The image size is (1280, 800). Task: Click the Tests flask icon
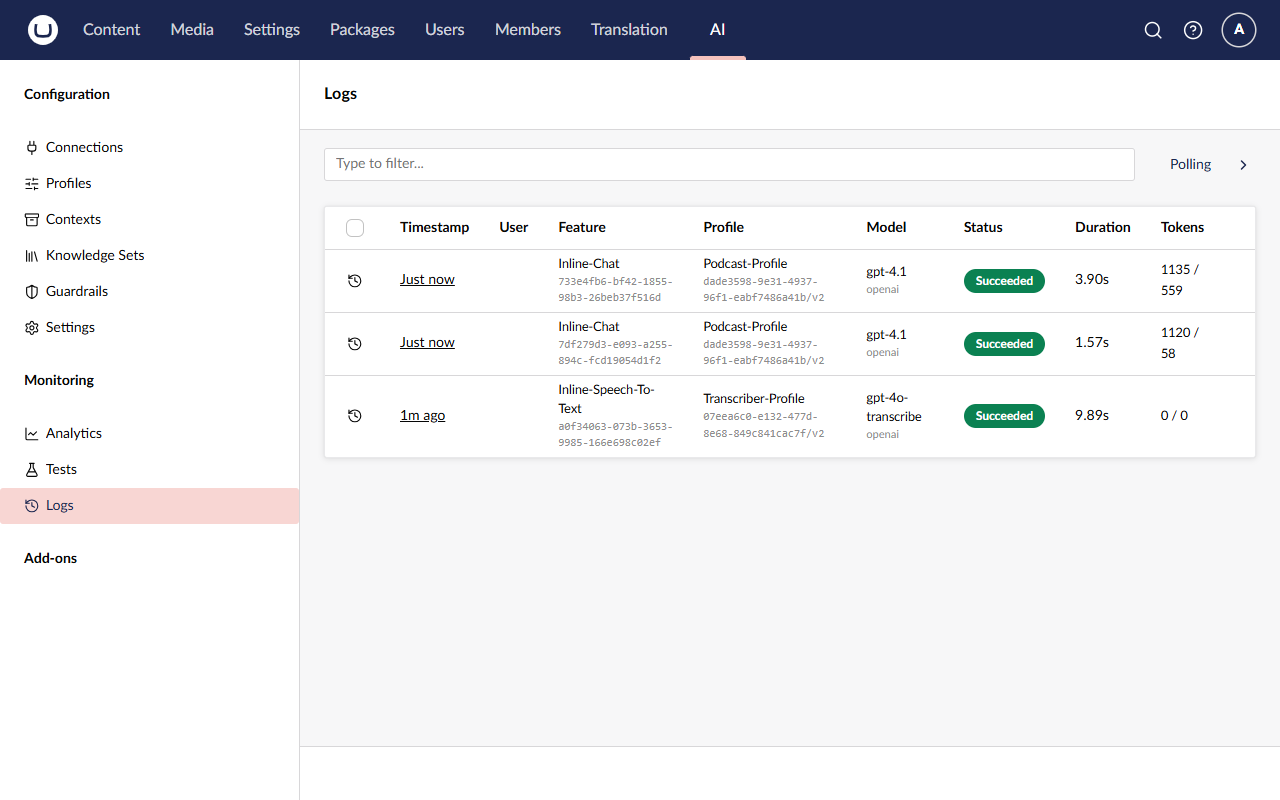32,469
